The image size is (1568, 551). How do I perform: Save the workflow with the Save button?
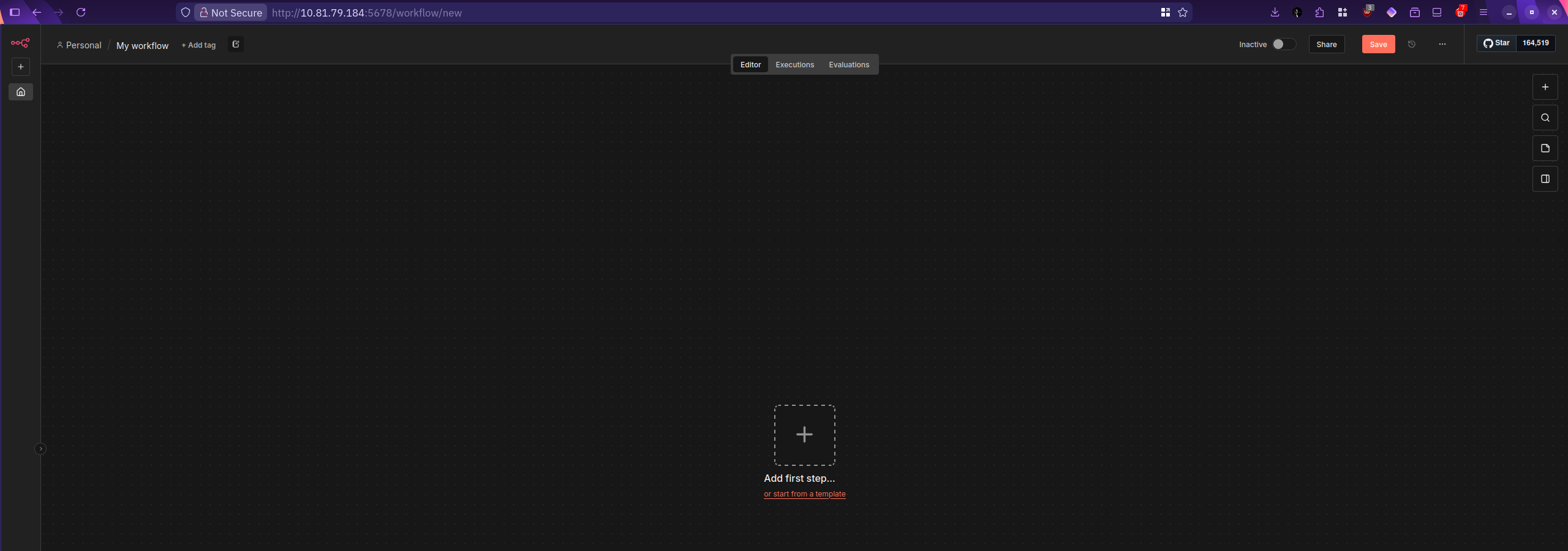click(x=1377, y=44)
